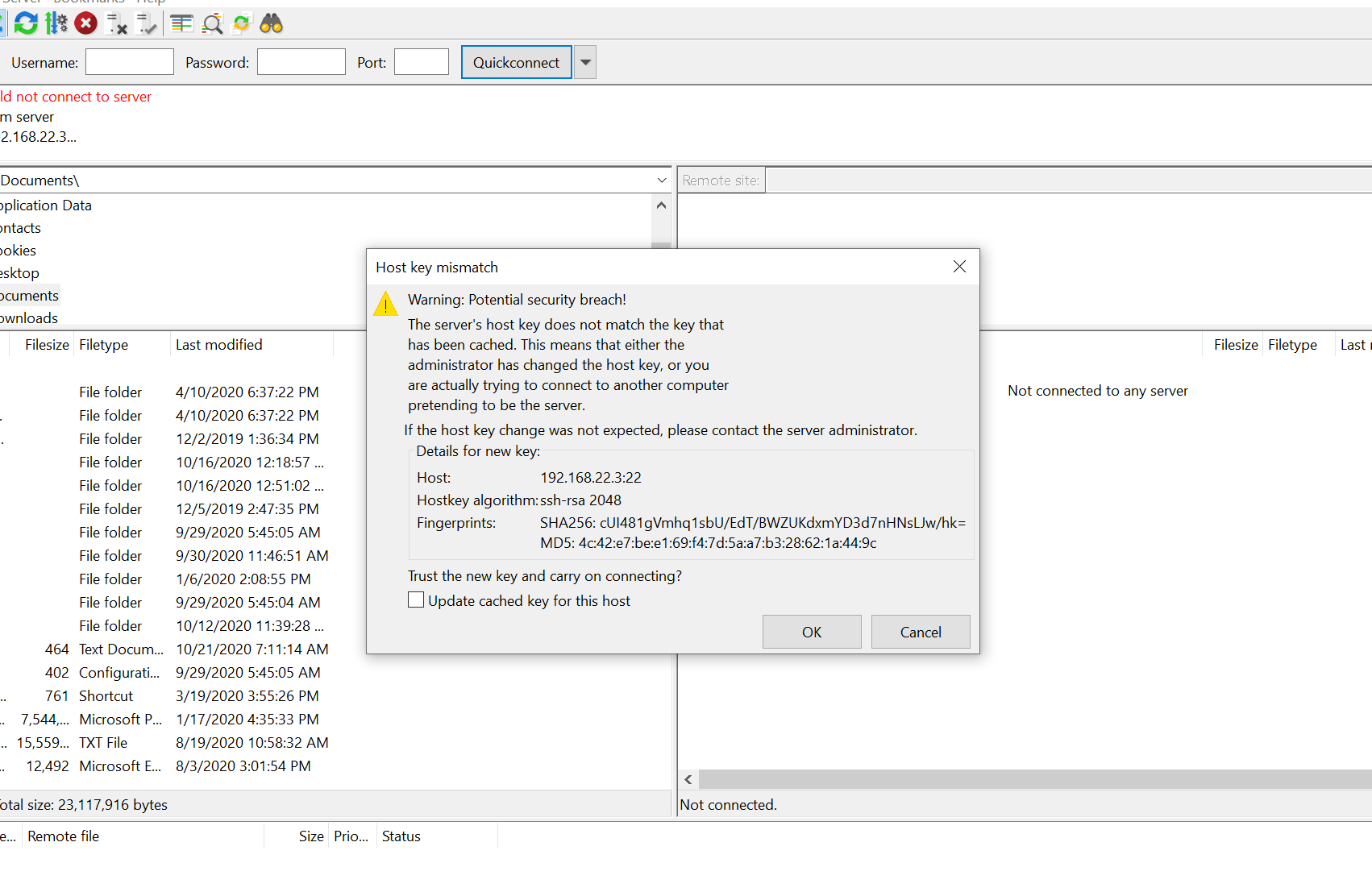
Task: Click the Prio... queue column header
Action: [351, 836]
